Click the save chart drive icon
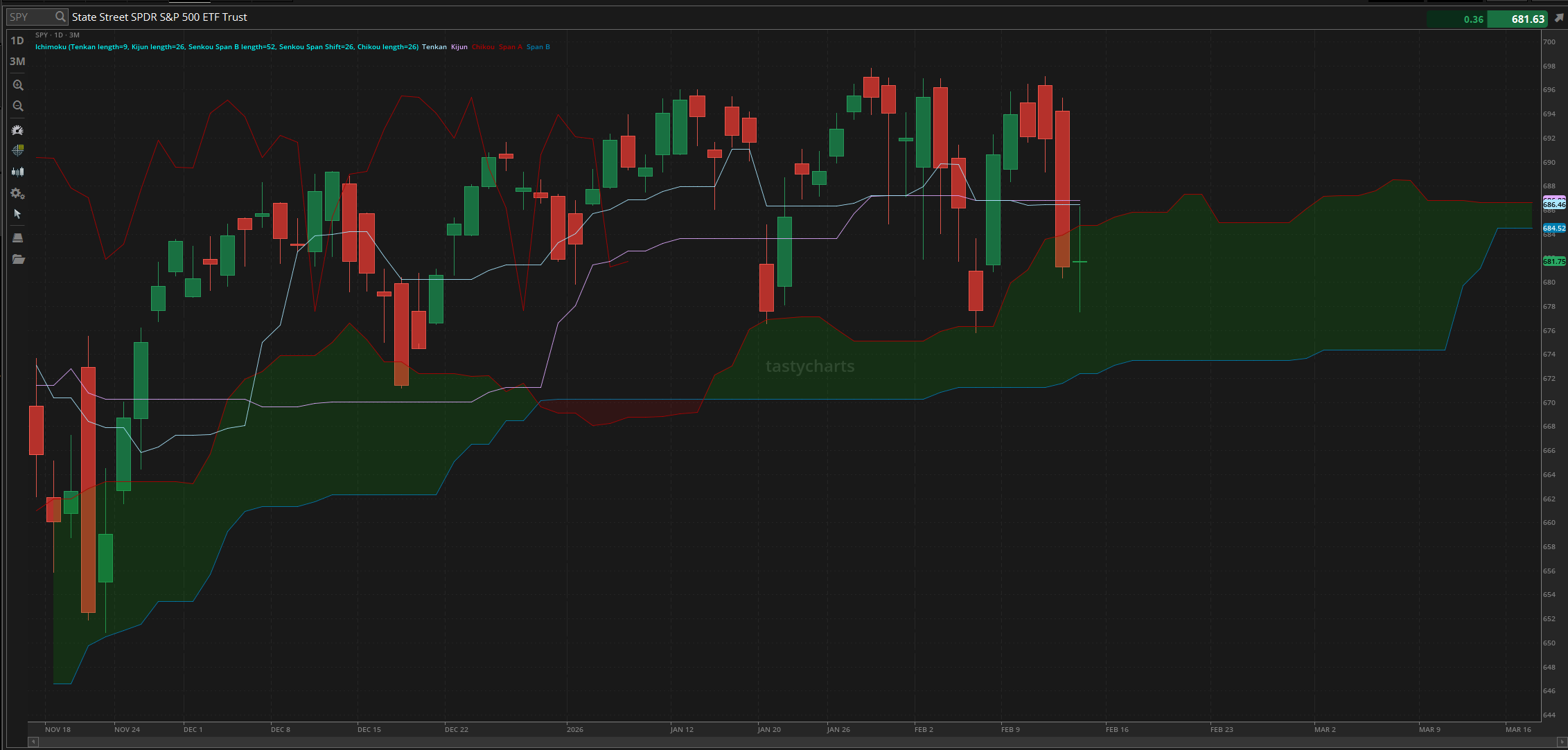Screen dimensions: 1568x750 pyautogui.click(x=18, y=238)
